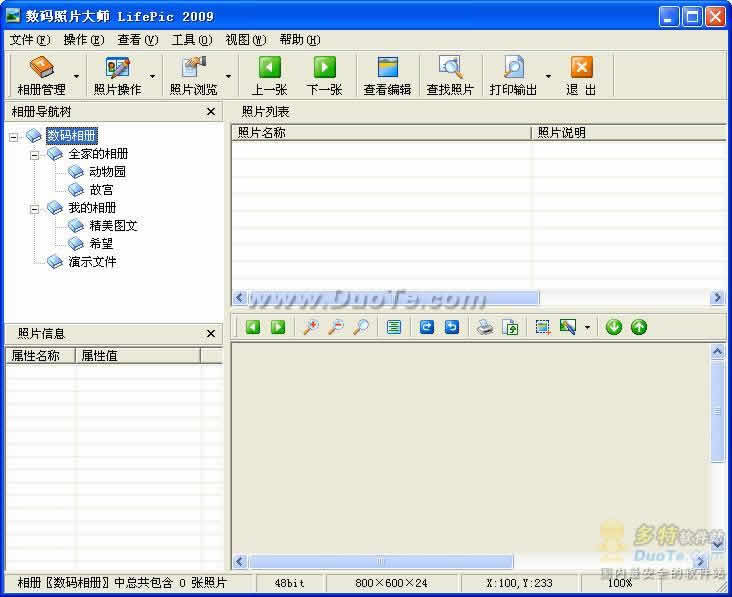Go to previous photo with 上一张

point(269,68)
